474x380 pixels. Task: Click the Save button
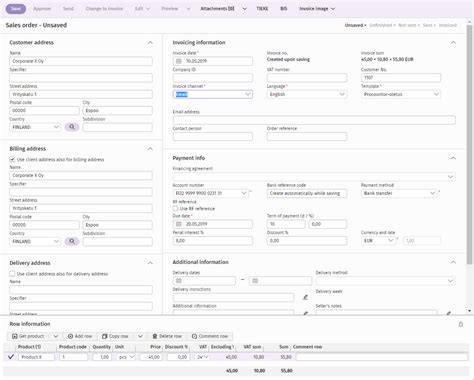pyautogui.click(x=16, y=9)
